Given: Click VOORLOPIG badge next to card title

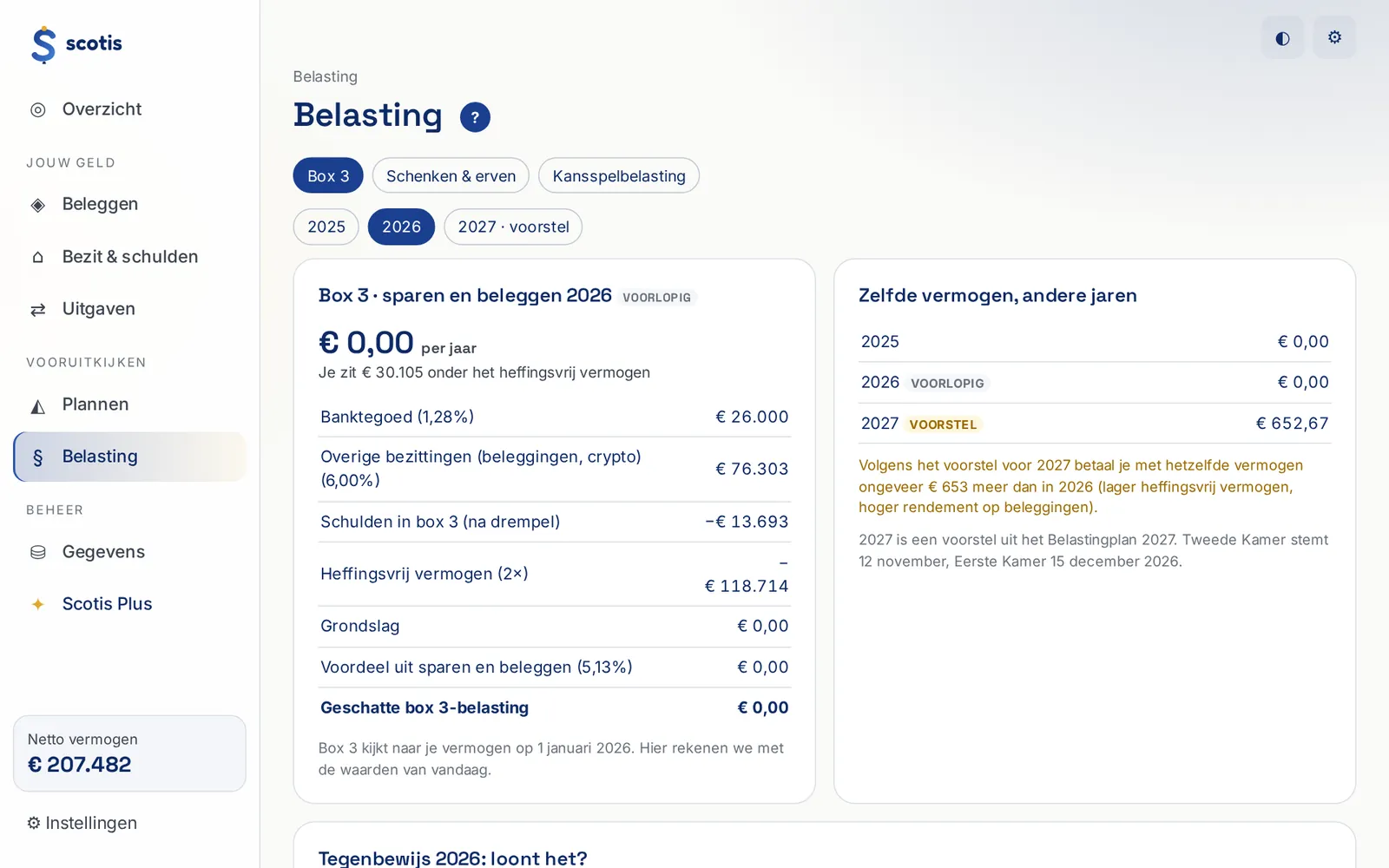Looking at the screenshot, I should coord(657,297).
